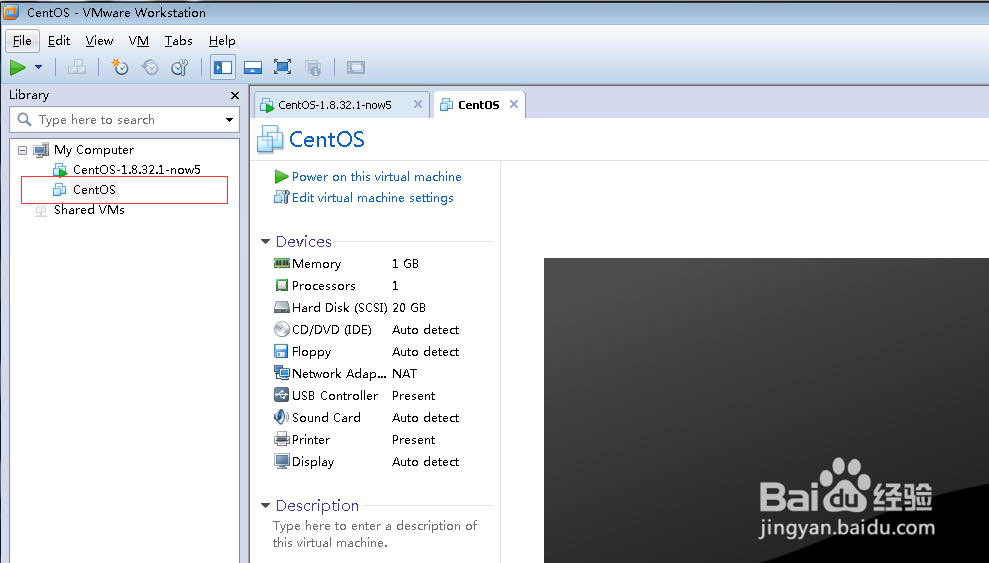
Task: Click the VMware Workstation title bar icon
Action: 11,12
